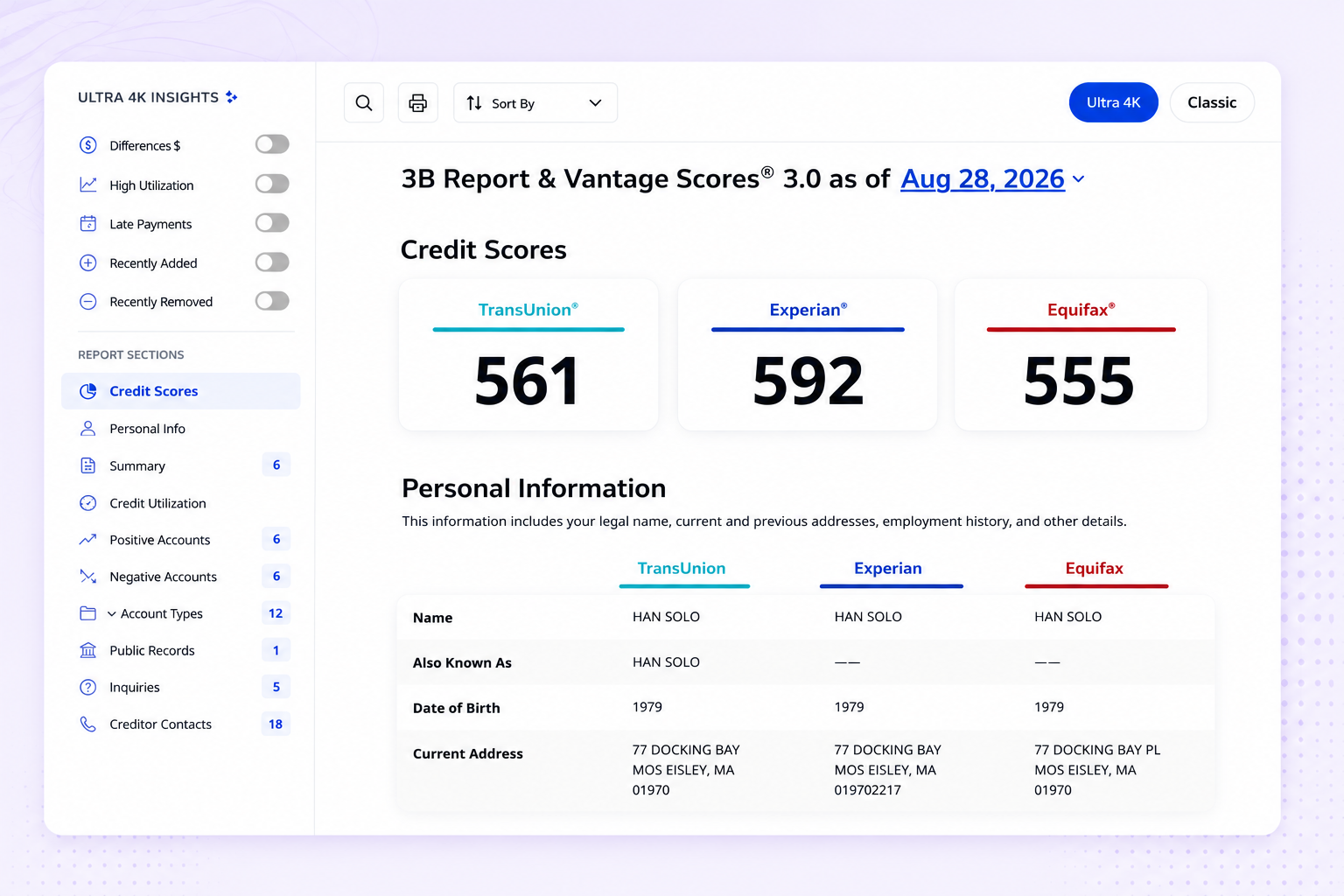Click the Inquiries count badge 5
Viewport: 1344px width, 896px height.
(x=276, y=687)
